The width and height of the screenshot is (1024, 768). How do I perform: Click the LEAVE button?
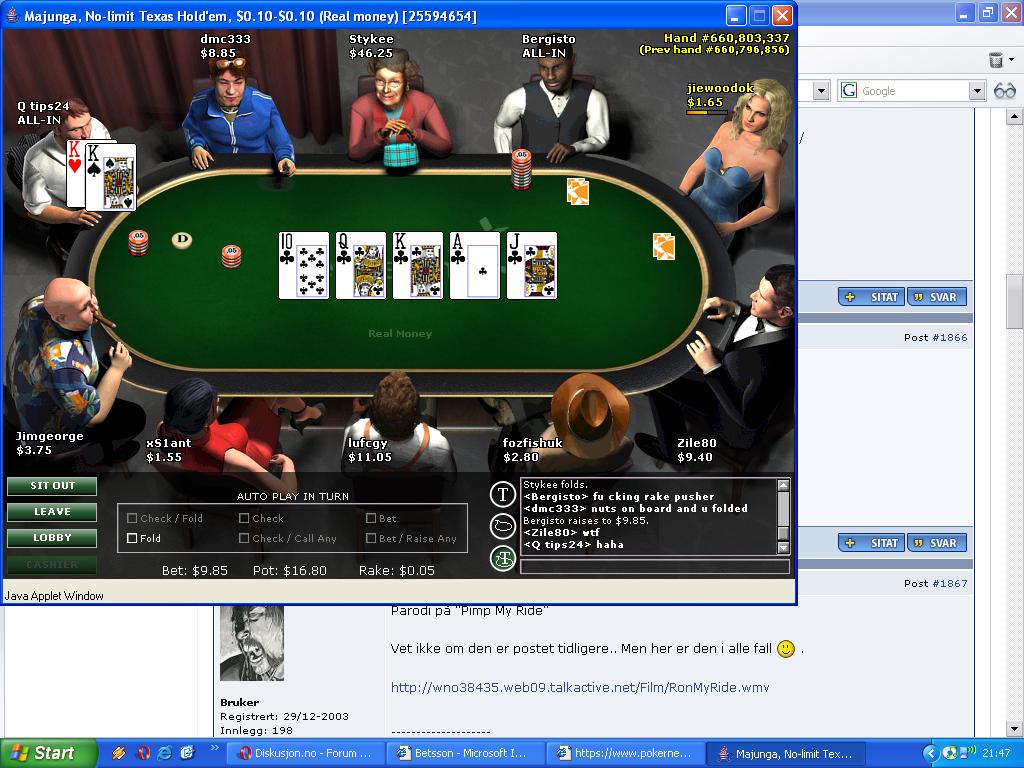pyautogui.click(x=52, y=512)
